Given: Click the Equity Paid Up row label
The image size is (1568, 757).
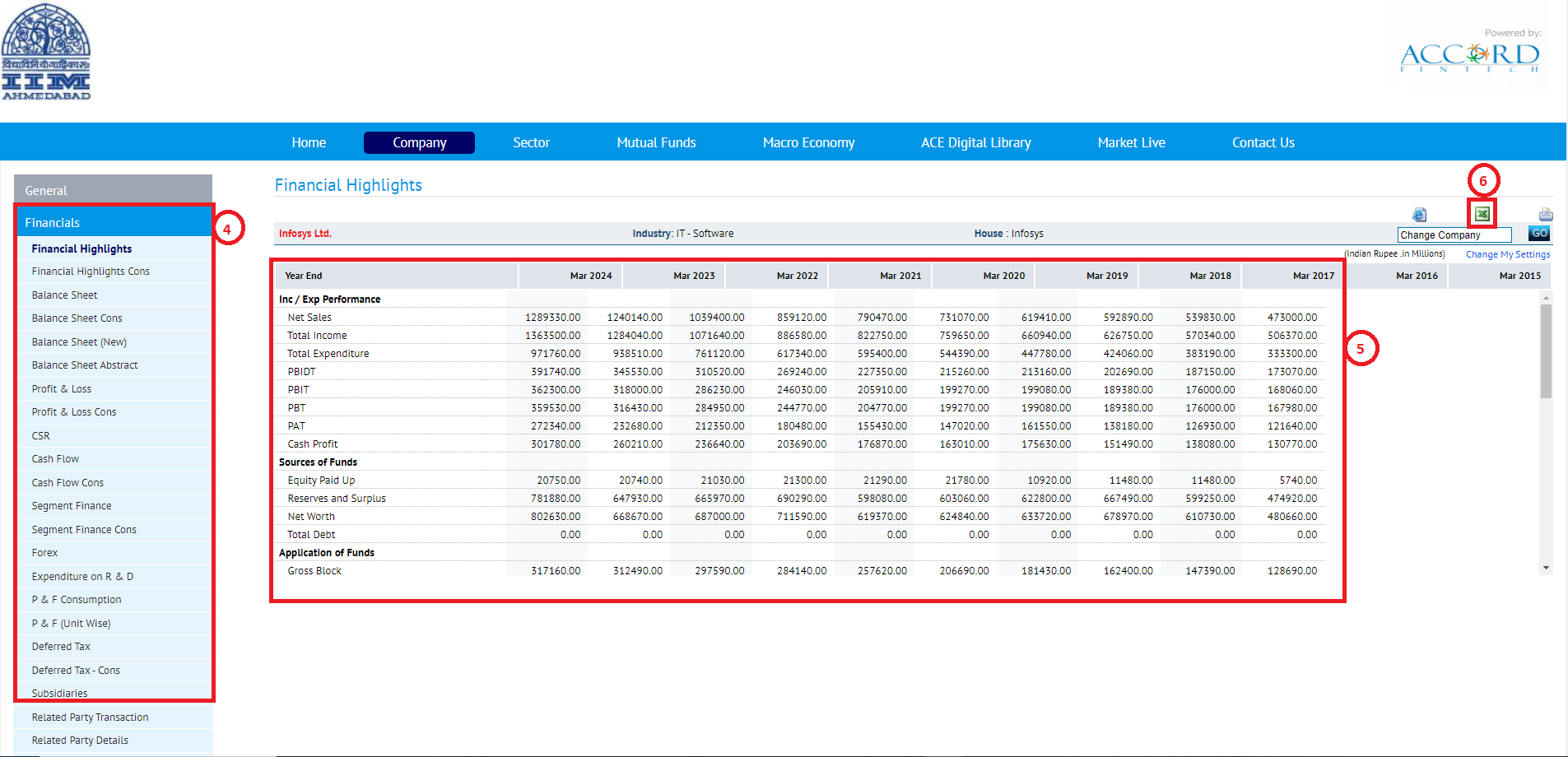Looking at the screenshot, I should 321,481.
